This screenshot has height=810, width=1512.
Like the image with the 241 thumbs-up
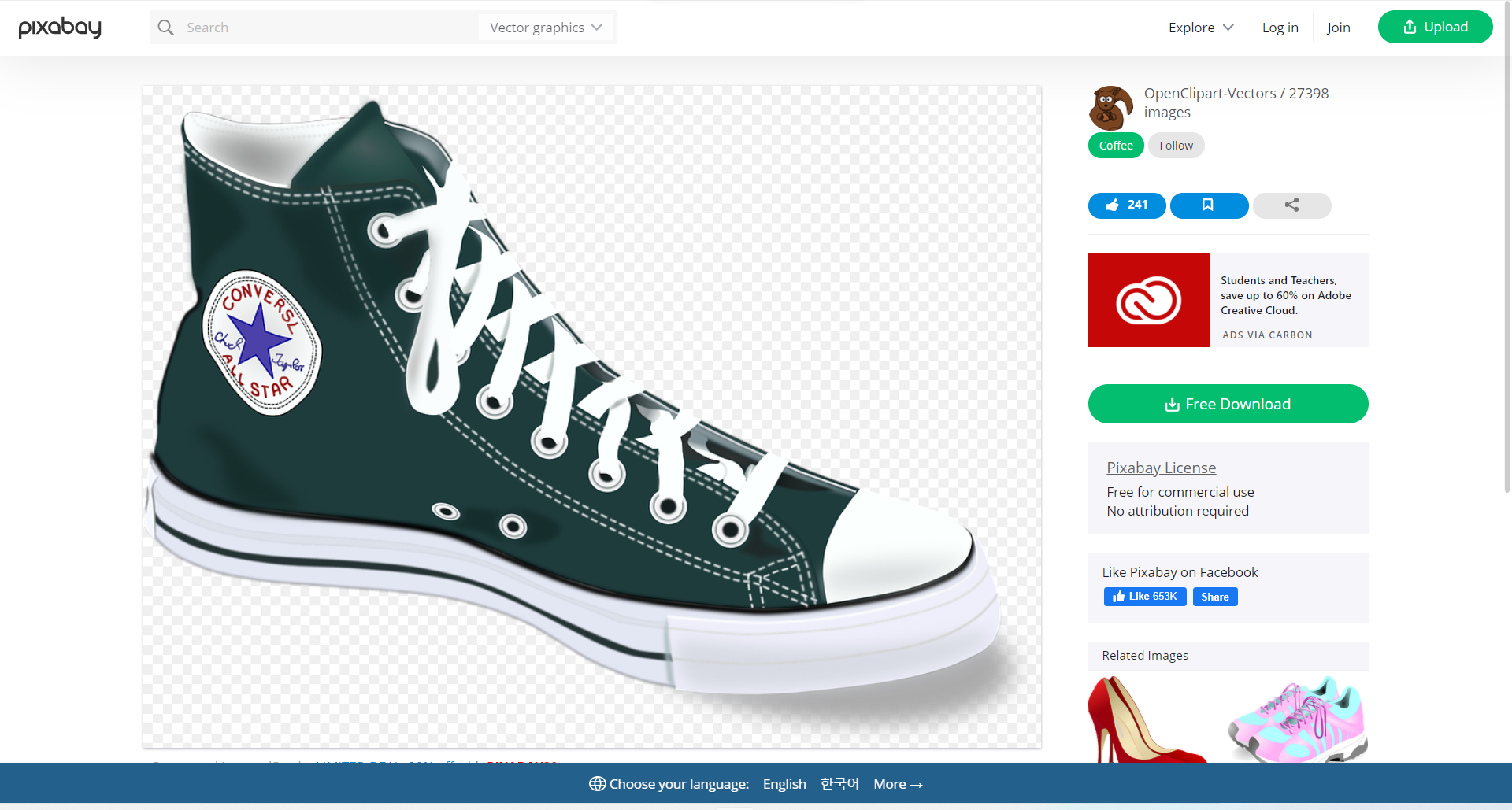1127,205
